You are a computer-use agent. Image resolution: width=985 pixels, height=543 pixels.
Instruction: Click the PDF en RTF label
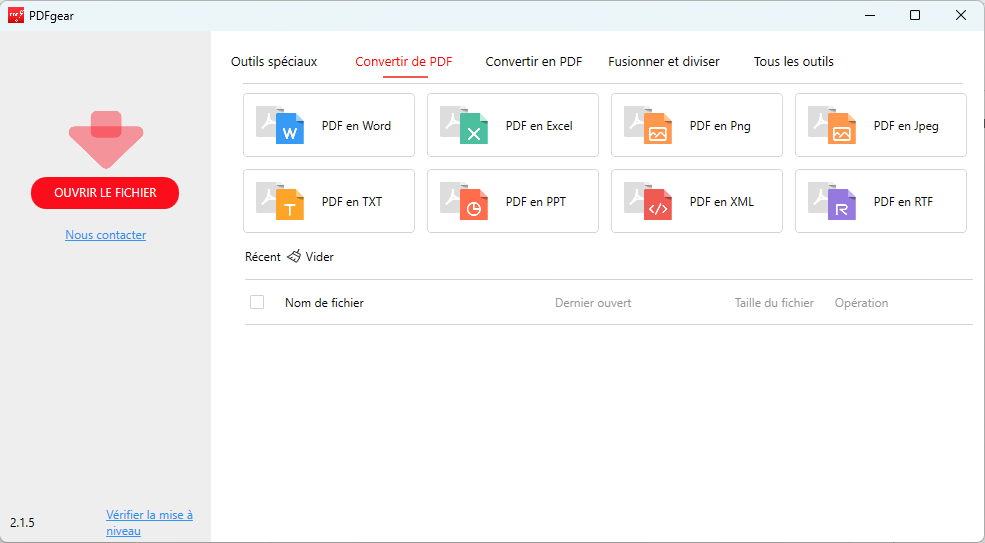coord(903,202)
